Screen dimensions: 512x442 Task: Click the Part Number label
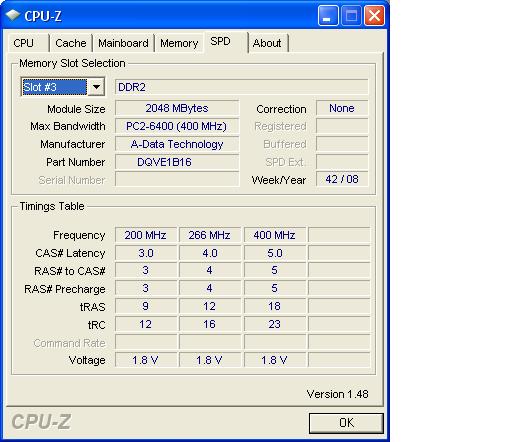click(76, 162)
